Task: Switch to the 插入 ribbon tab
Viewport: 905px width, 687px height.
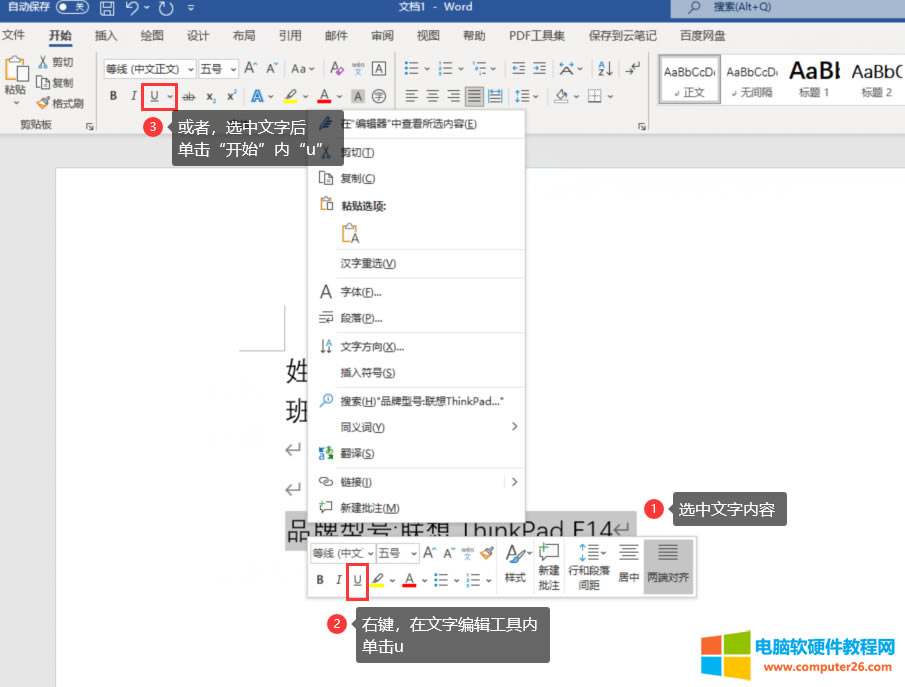Action: (106, 35)
